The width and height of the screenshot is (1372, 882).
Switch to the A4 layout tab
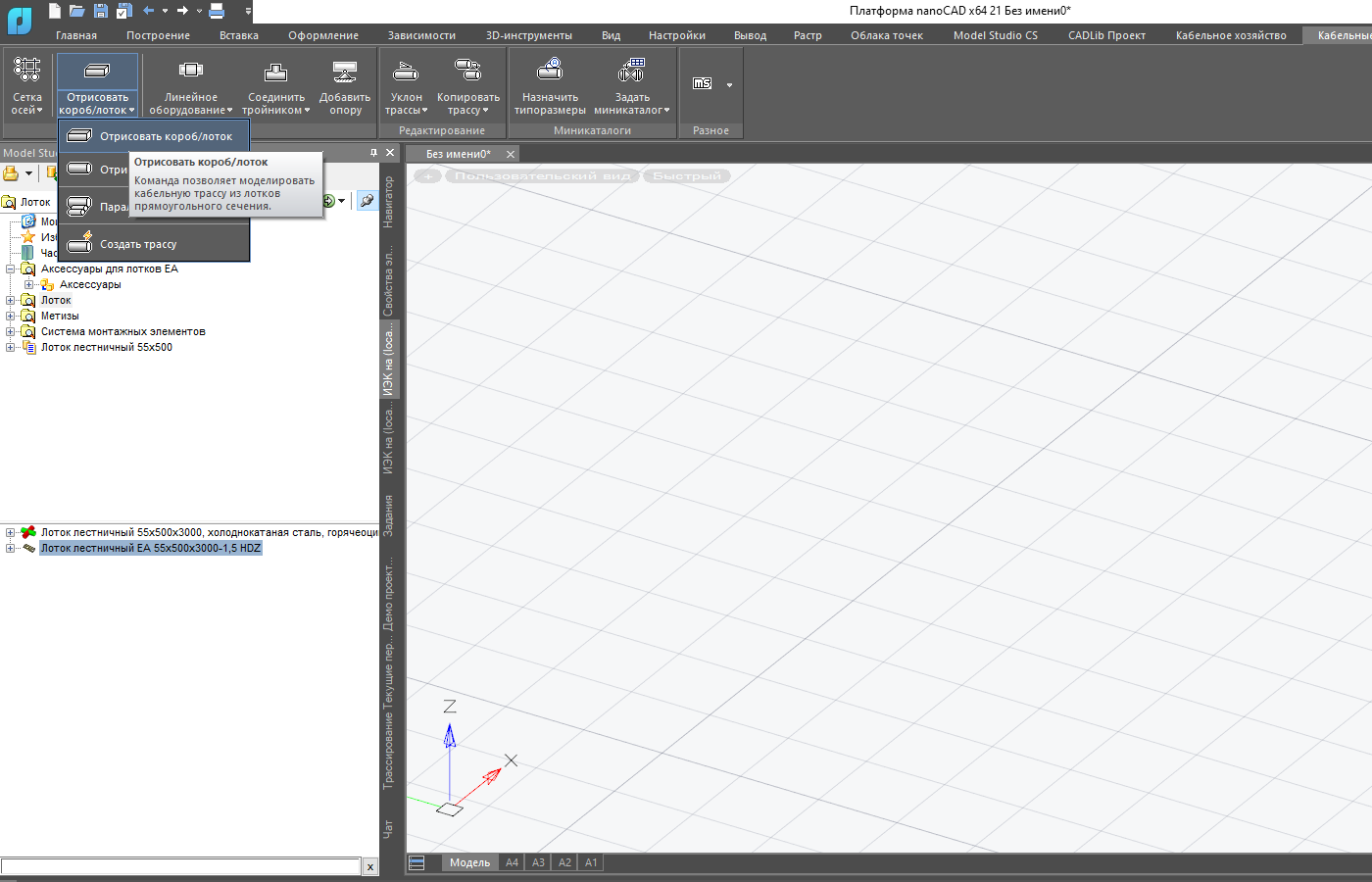(x=512, y=862)
